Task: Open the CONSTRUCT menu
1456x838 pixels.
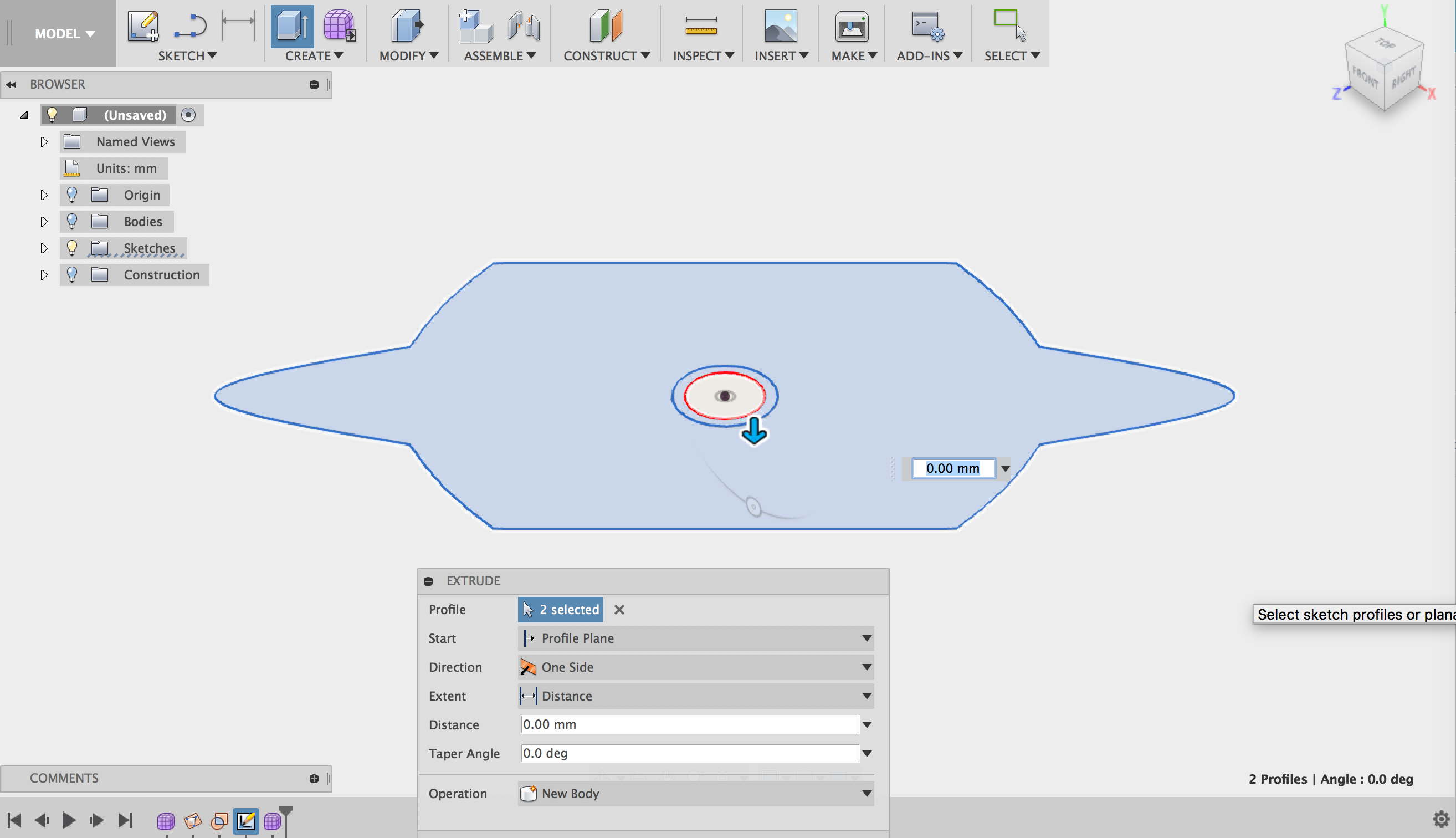Action: pos(606,56)
